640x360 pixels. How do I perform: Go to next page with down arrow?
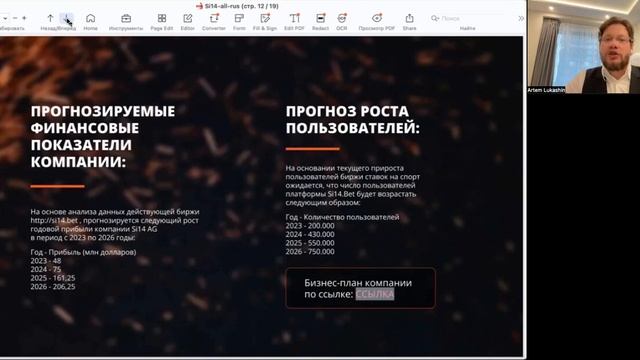pyautogui.click(x=67, y=18)
